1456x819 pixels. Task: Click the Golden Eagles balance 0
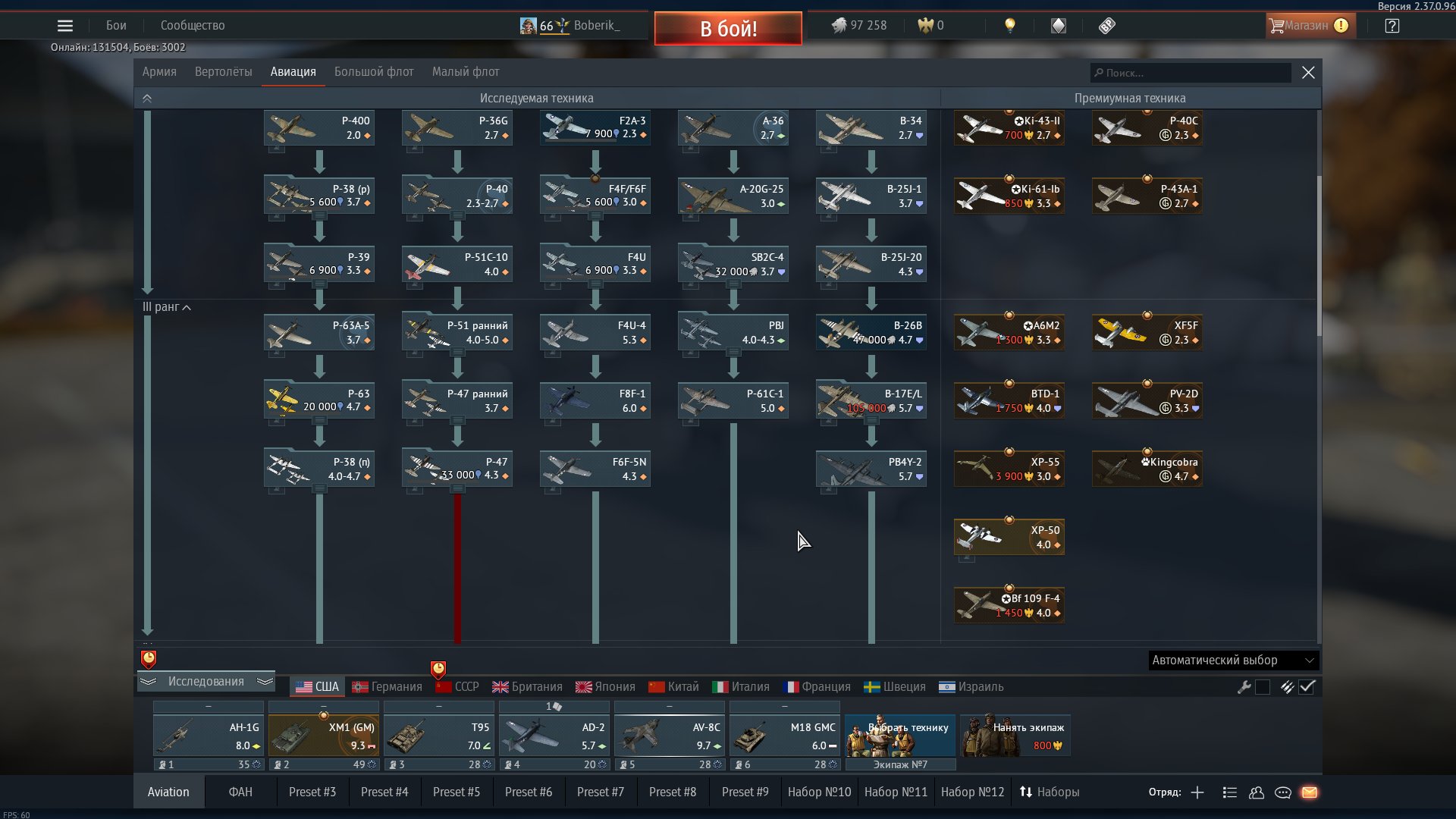coord(931,26)
